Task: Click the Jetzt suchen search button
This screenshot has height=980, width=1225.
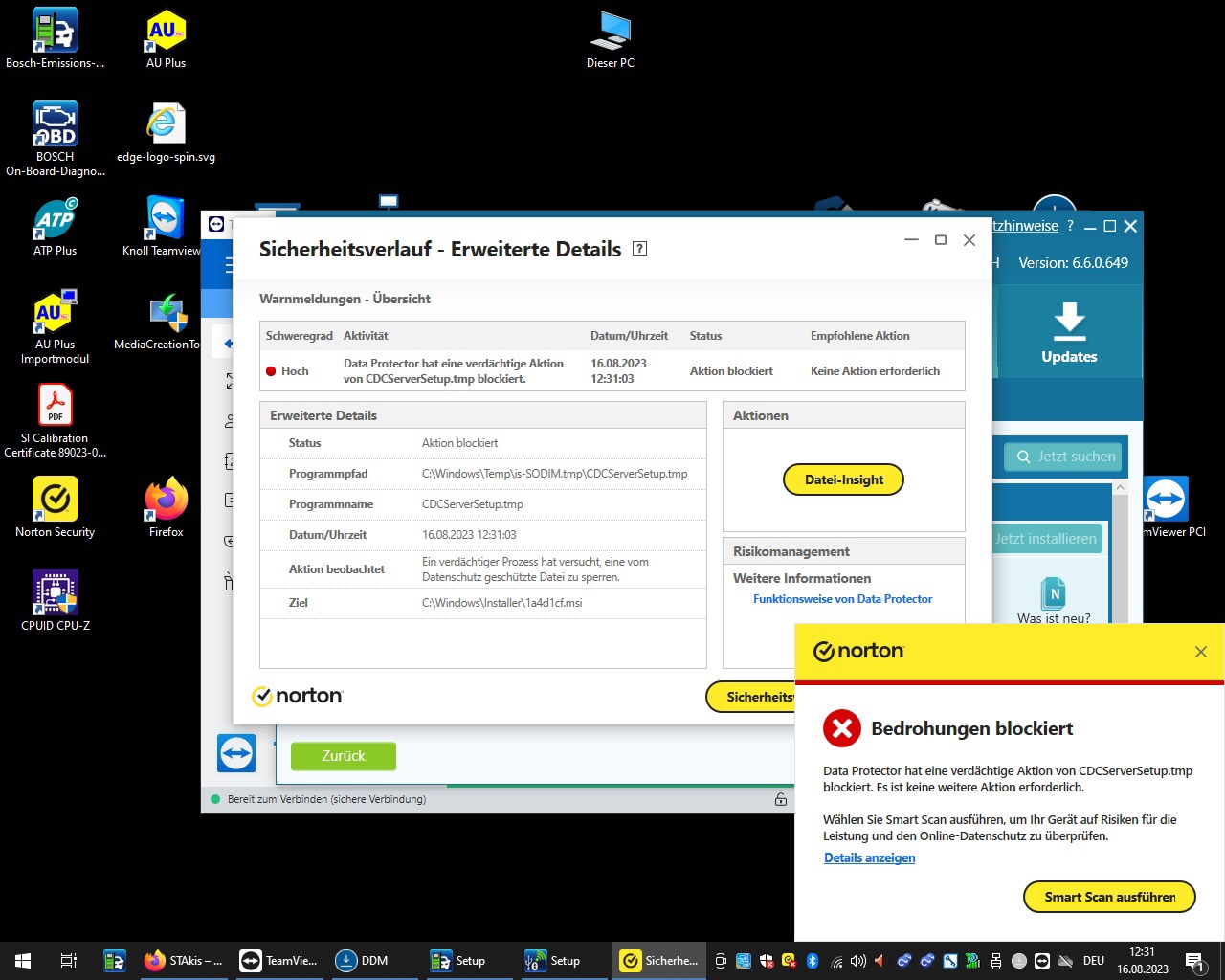Action: [1066, 457]
